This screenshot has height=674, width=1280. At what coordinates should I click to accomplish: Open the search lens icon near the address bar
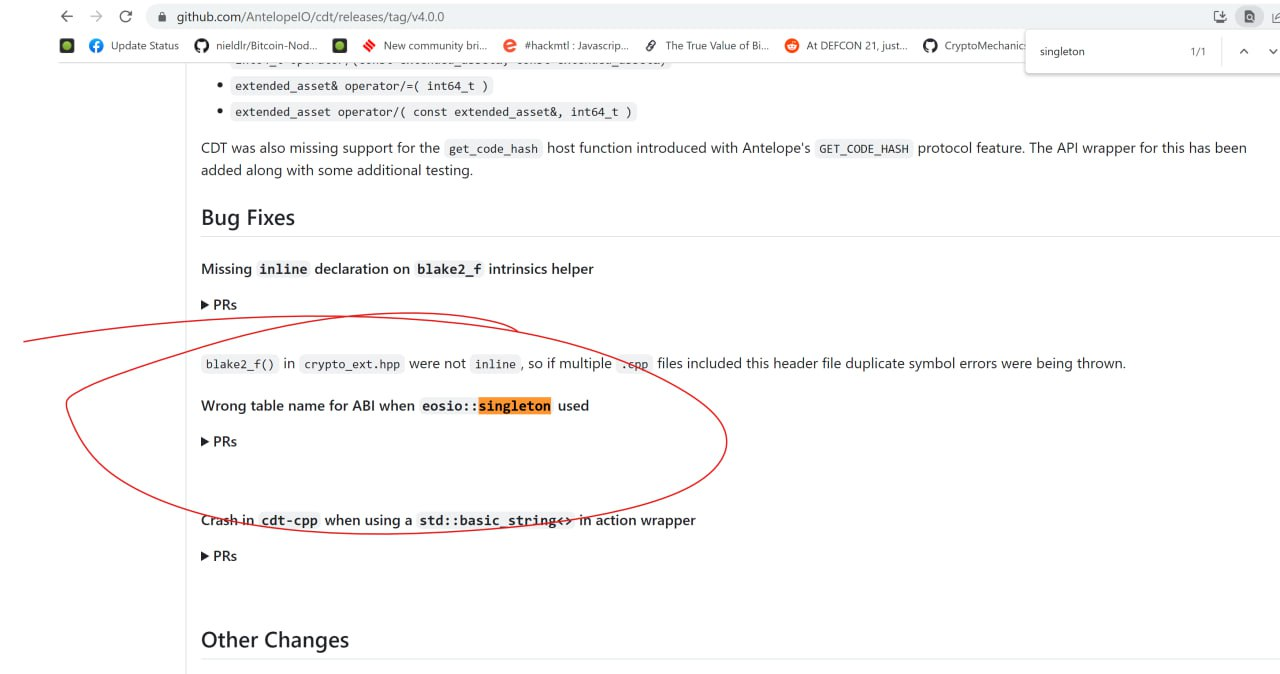(1250, 16)
